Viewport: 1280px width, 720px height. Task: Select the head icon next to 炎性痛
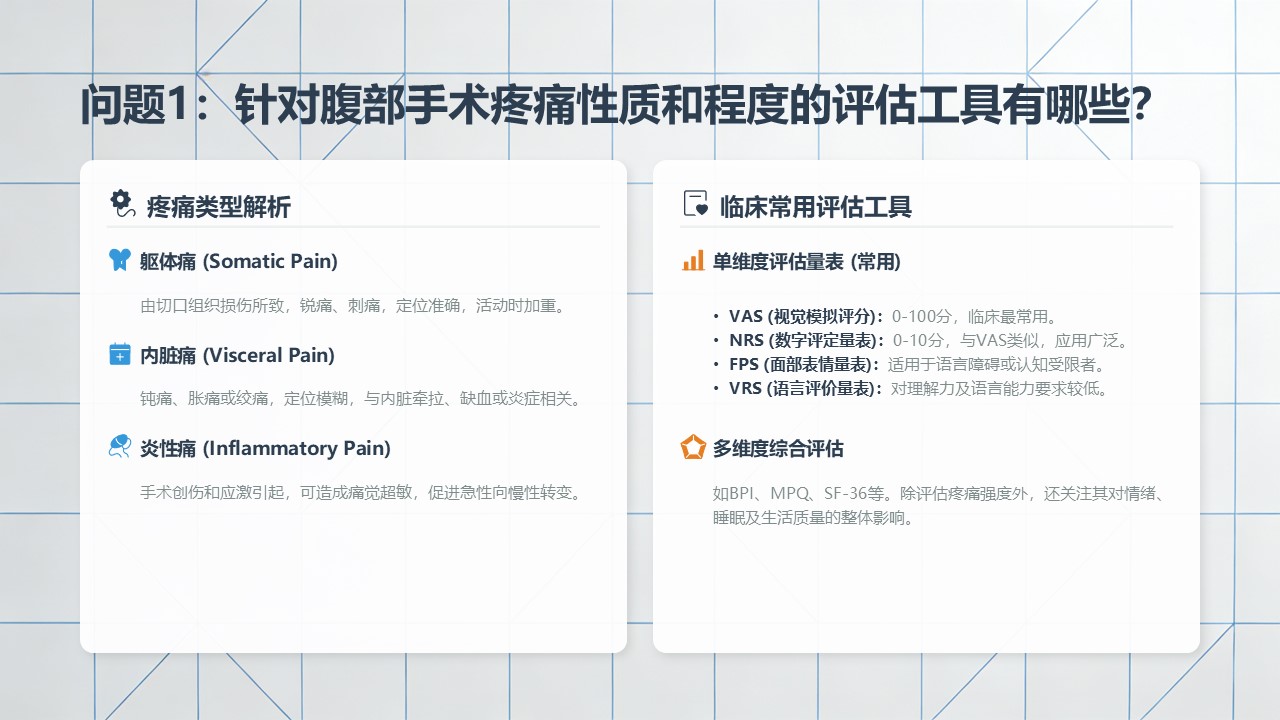coord(120,447)
